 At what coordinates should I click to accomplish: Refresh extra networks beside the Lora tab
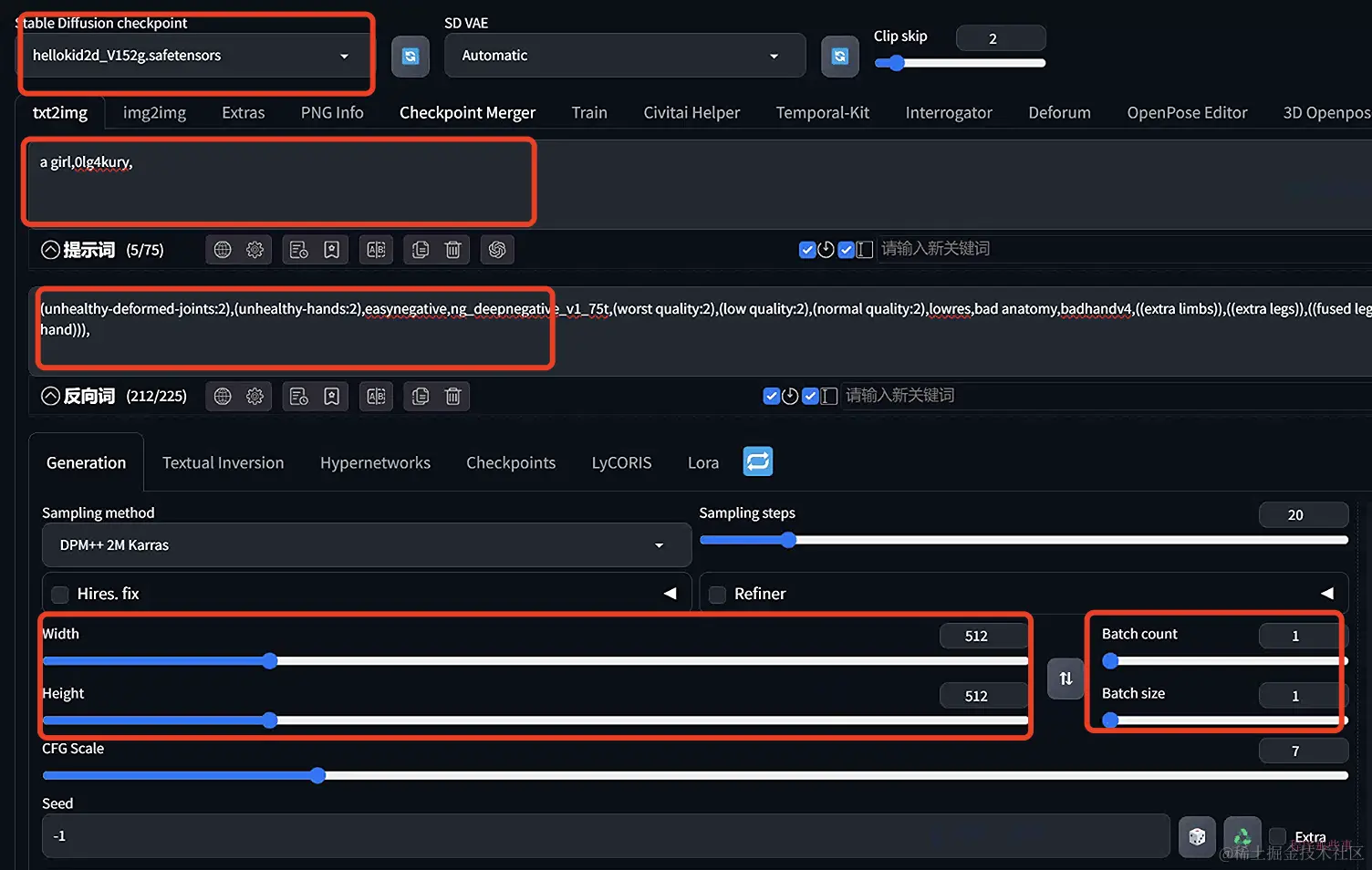[758, 461]
